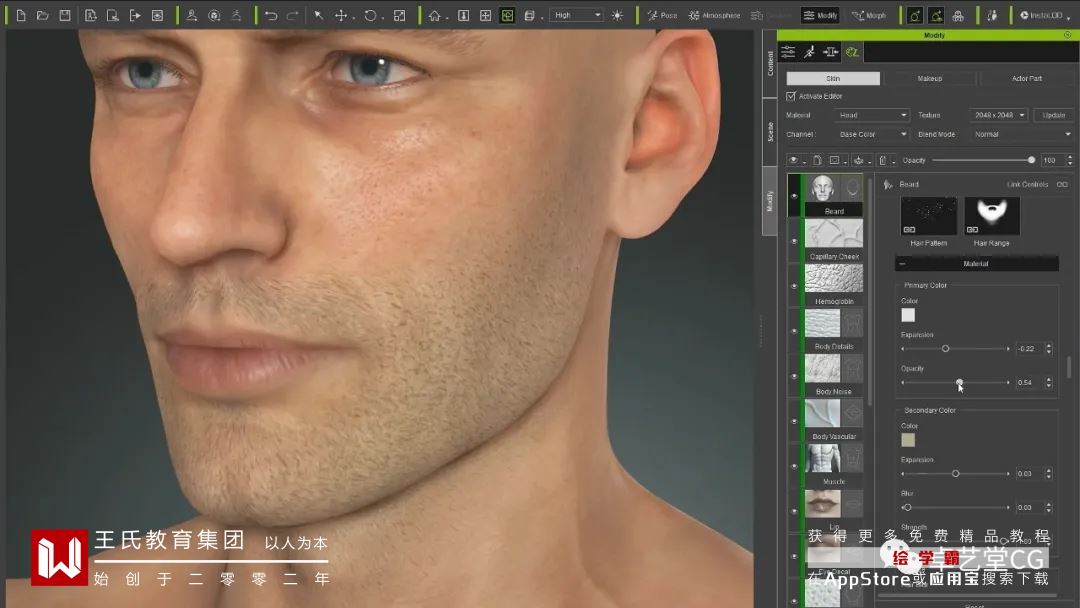
Task: Click the Secondary Color Blur slider handle
Action: (908, 507)
